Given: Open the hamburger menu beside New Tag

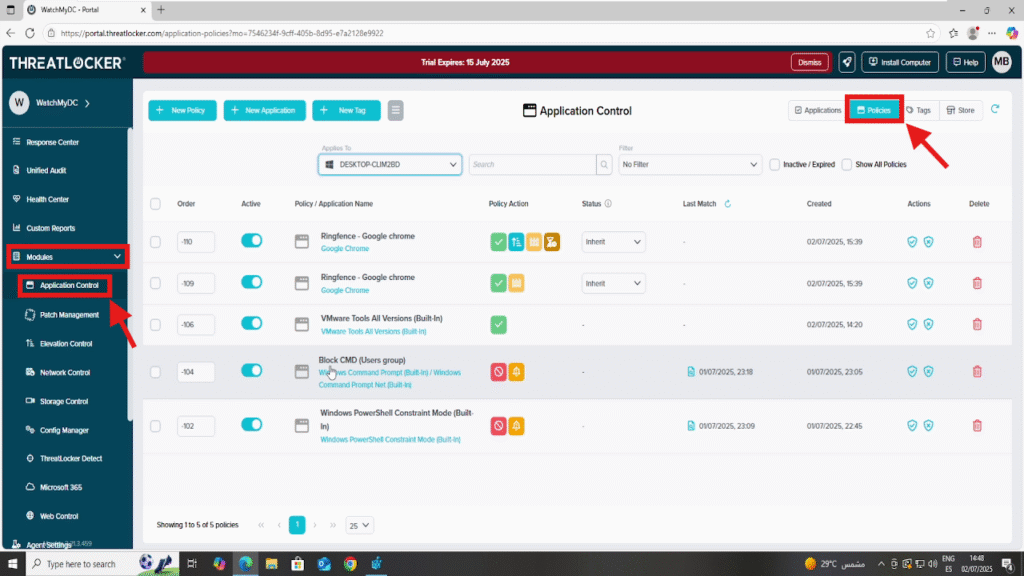Looking at the screenshot, I should point(395,110).
